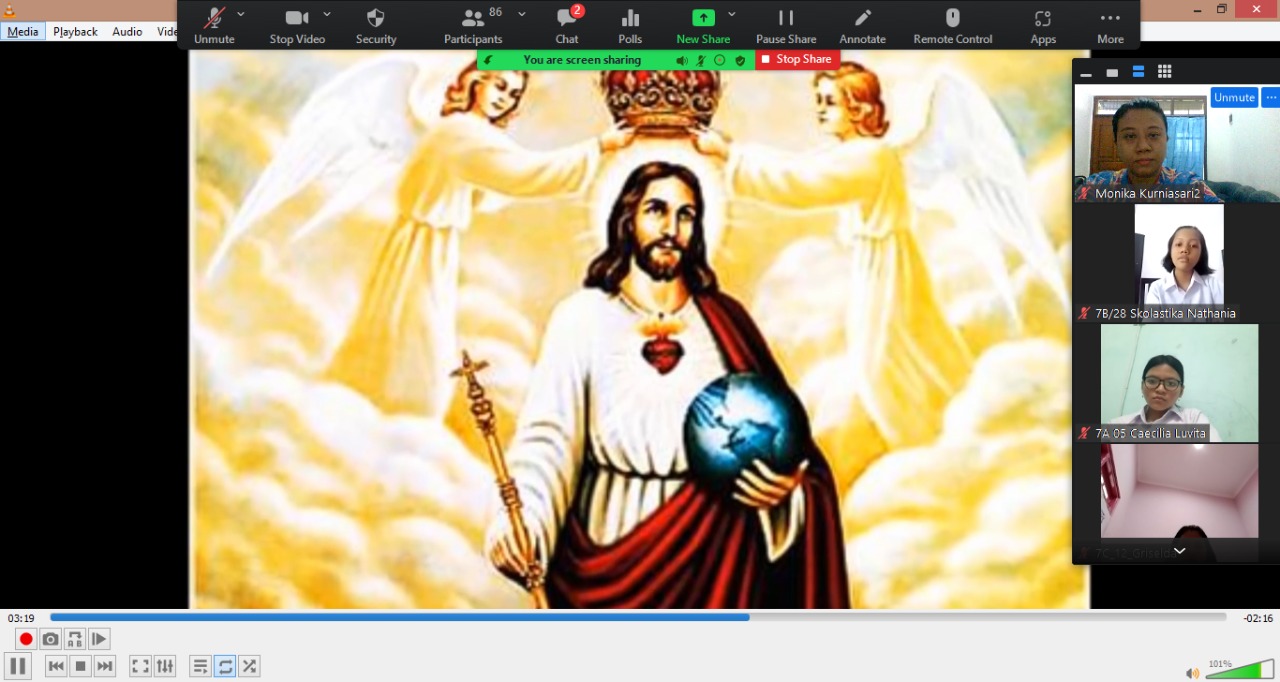
Task: Open the Annotate pencil tool
Action: [862, 26]
